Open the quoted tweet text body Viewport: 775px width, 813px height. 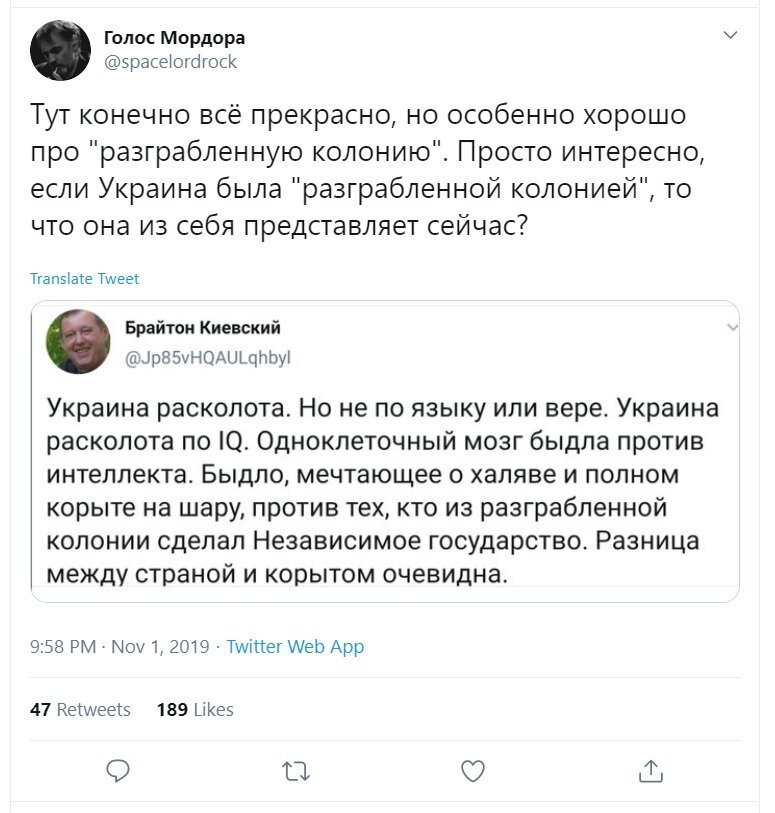(383, 490)
